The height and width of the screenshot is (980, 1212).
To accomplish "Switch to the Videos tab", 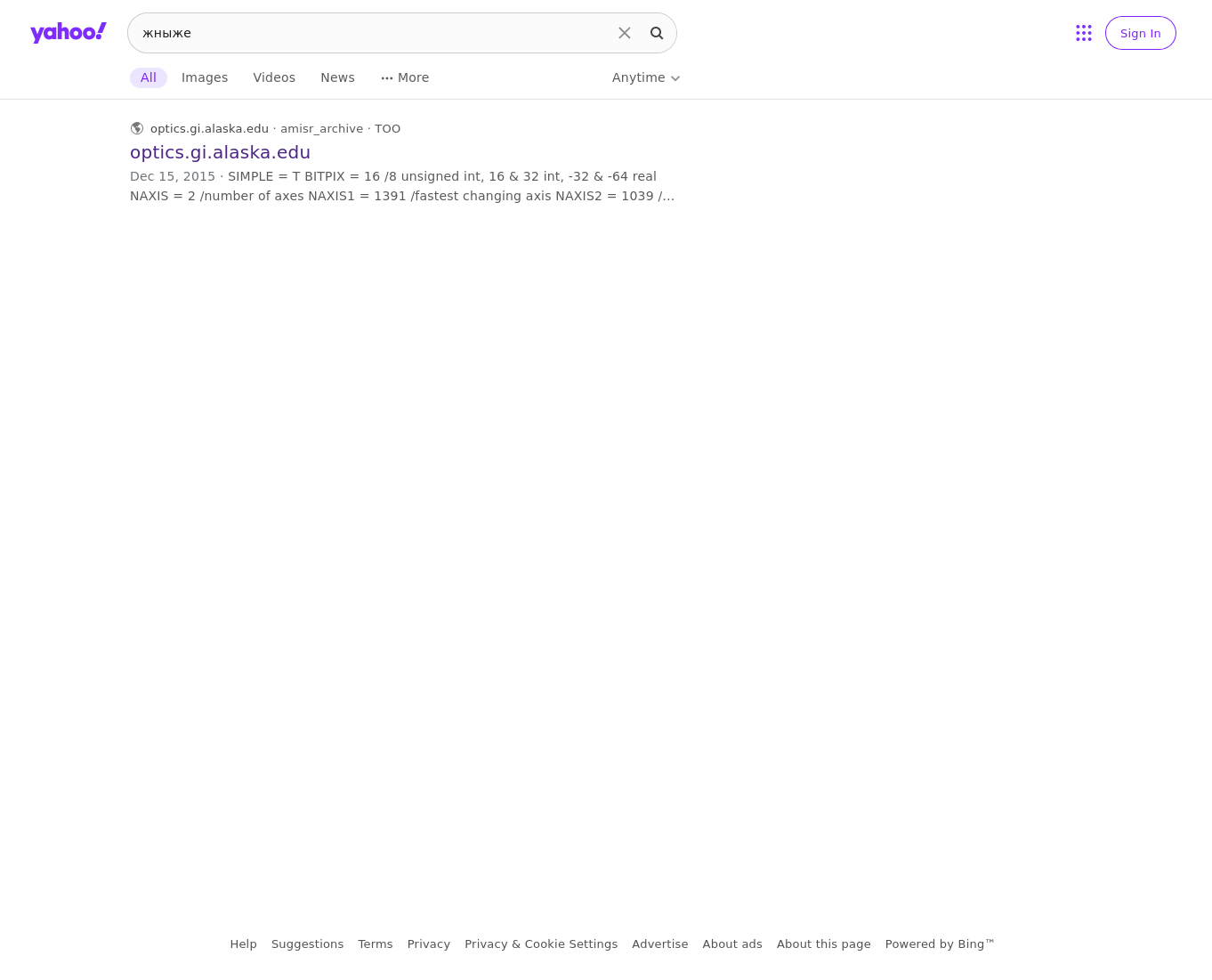I will [274, 77].
